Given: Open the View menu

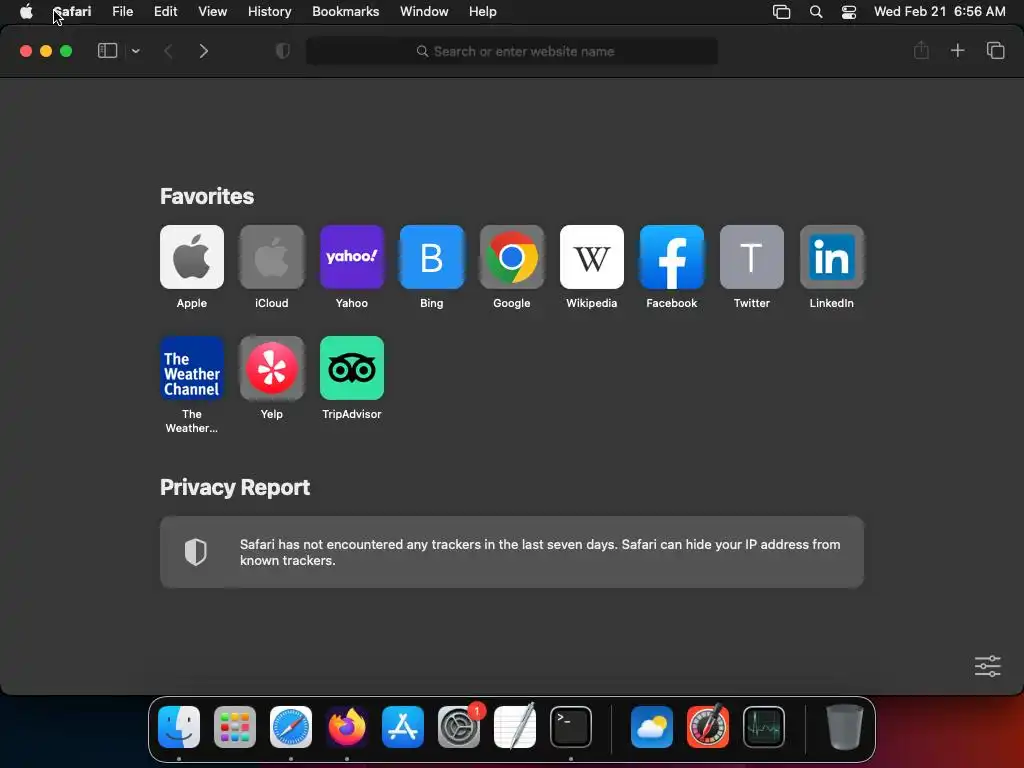Looking at the screenshot, I should tap(212, 12).
